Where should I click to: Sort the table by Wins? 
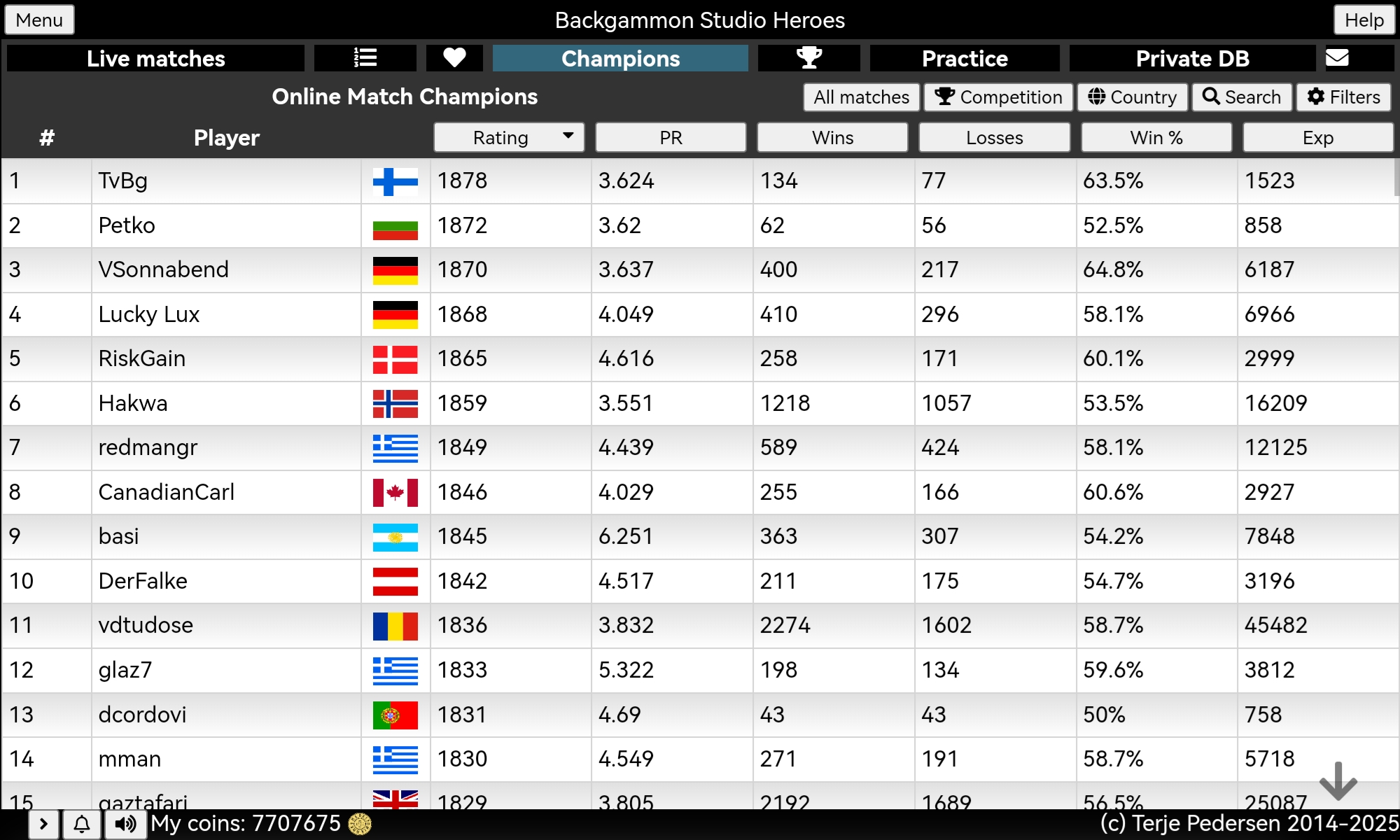832,137
